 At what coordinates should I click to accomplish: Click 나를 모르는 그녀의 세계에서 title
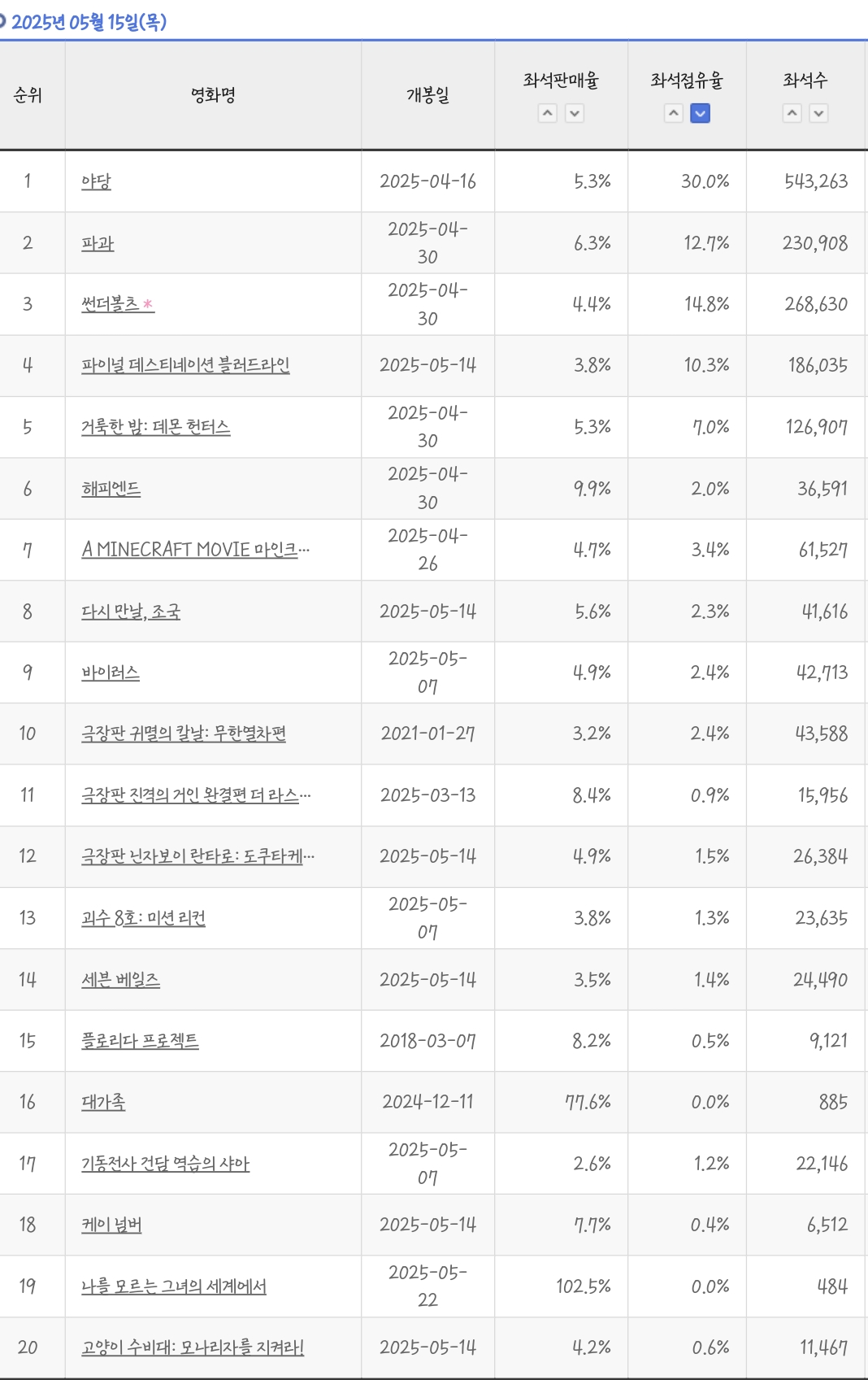(173, 1286)
